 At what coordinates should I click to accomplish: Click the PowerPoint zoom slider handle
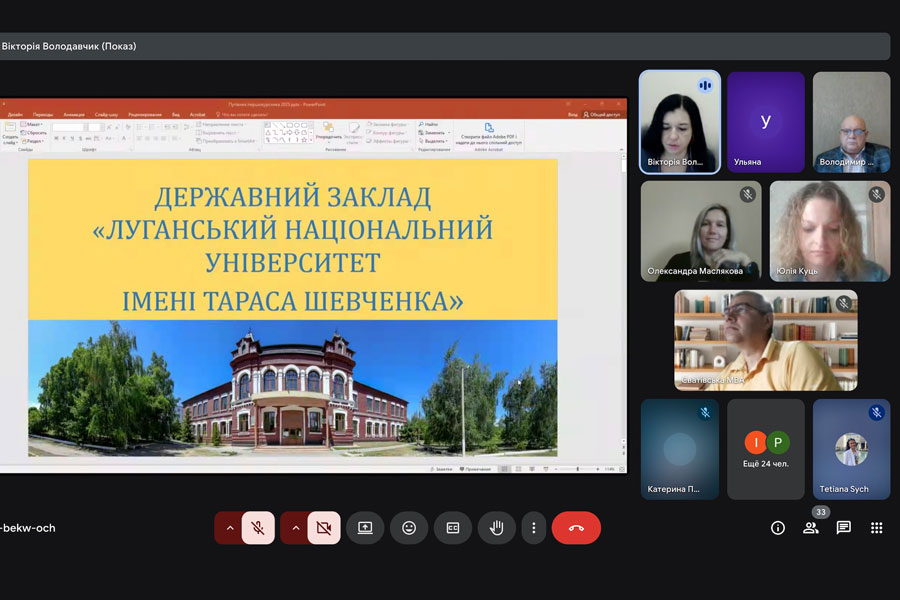coord(578,469)
